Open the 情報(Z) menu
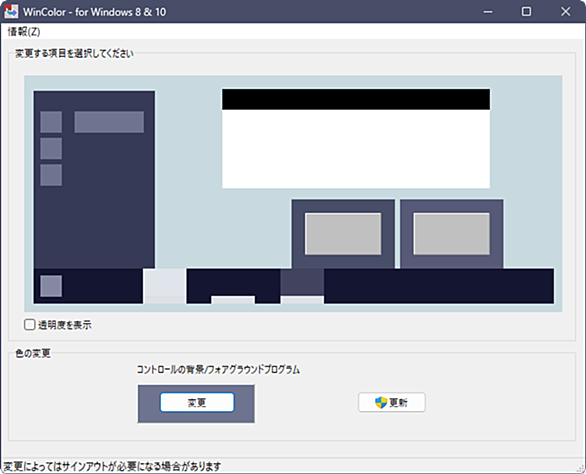 point(24,32)
